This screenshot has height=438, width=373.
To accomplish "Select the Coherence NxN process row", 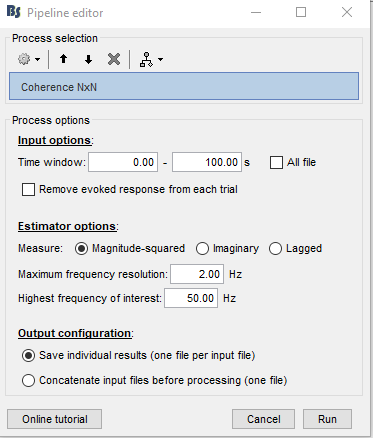I will tap(184, 86).
